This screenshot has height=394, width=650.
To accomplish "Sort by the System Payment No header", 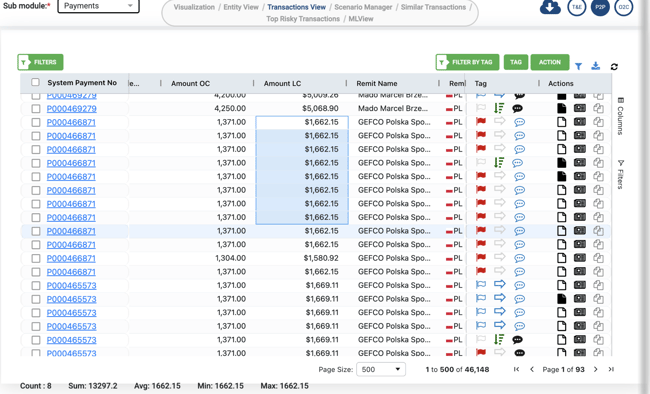I will (x=82, y=83).
